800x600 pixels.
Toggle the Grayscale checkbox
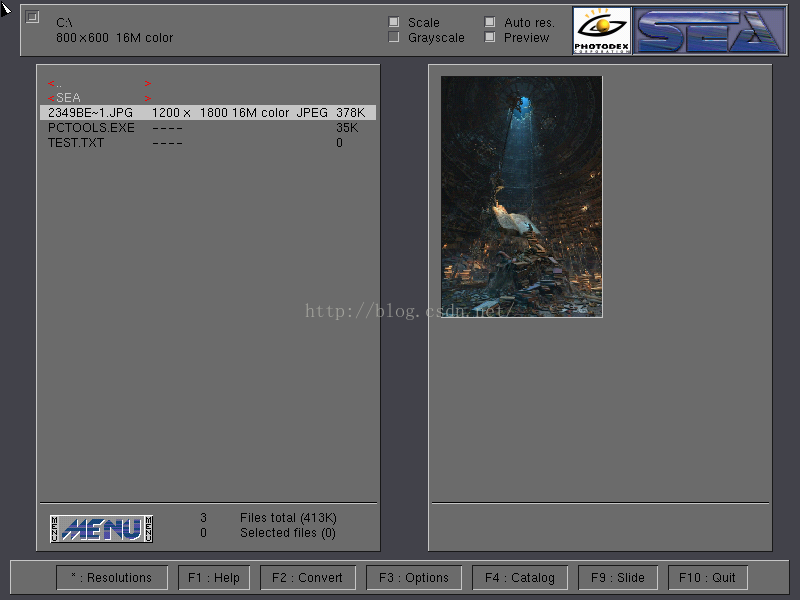[x=394, y=37]
